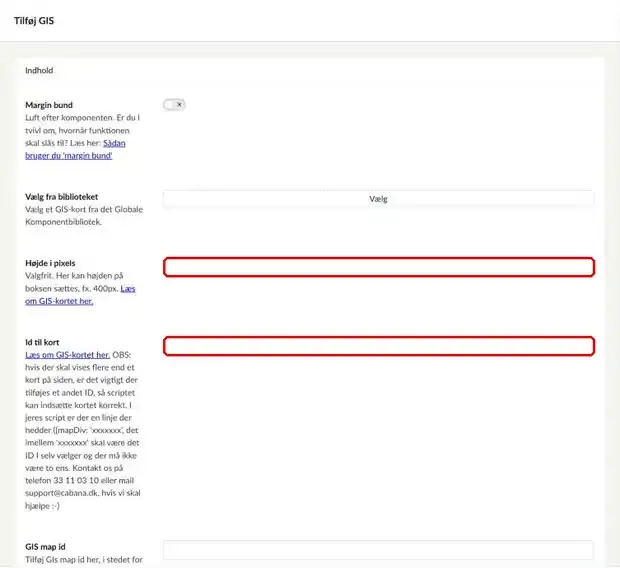Click the 'Tilføj GIS' heading text
Image resolution: width=620 pixels, height=568 pixels.
pos(34,21)
